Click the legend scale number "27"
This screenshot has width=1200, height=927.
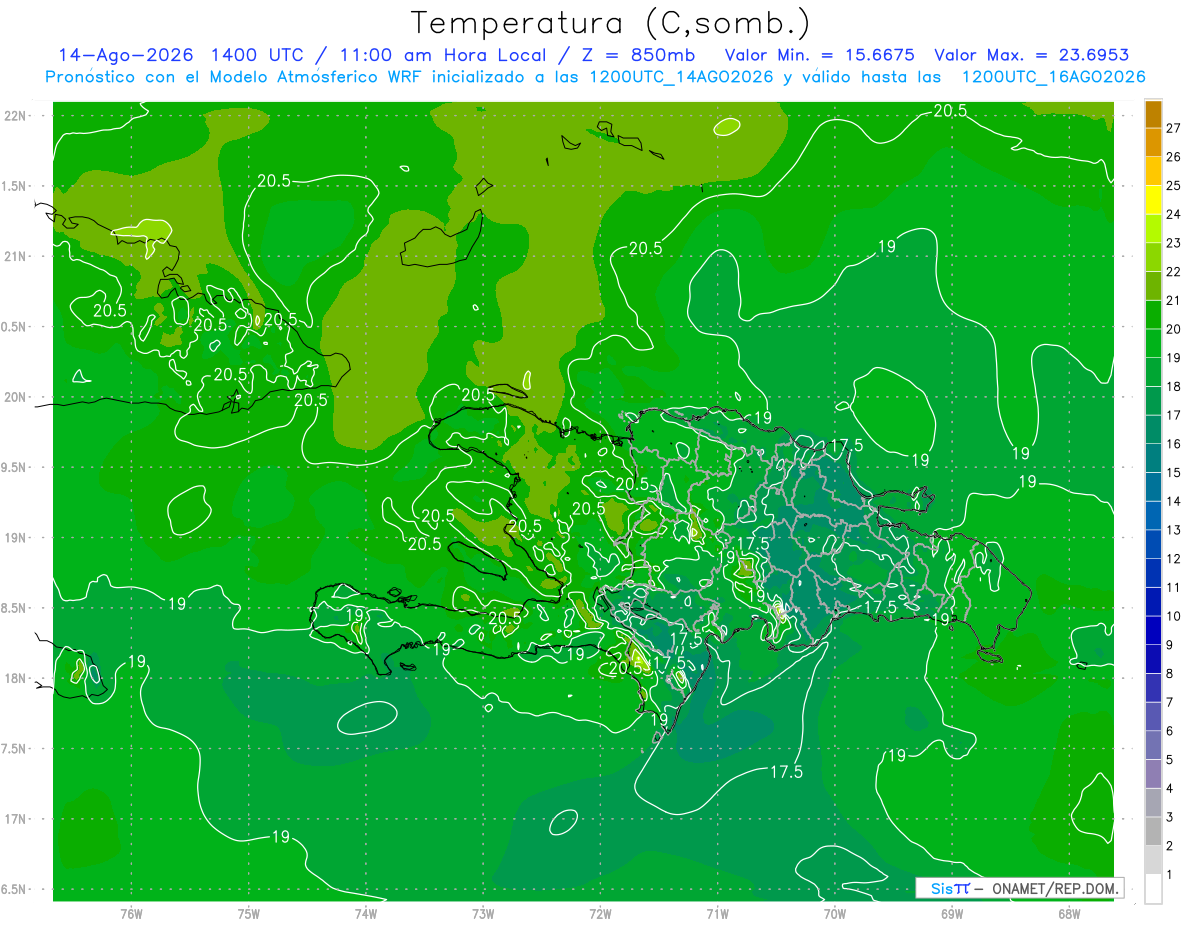tap(1174, 128)
